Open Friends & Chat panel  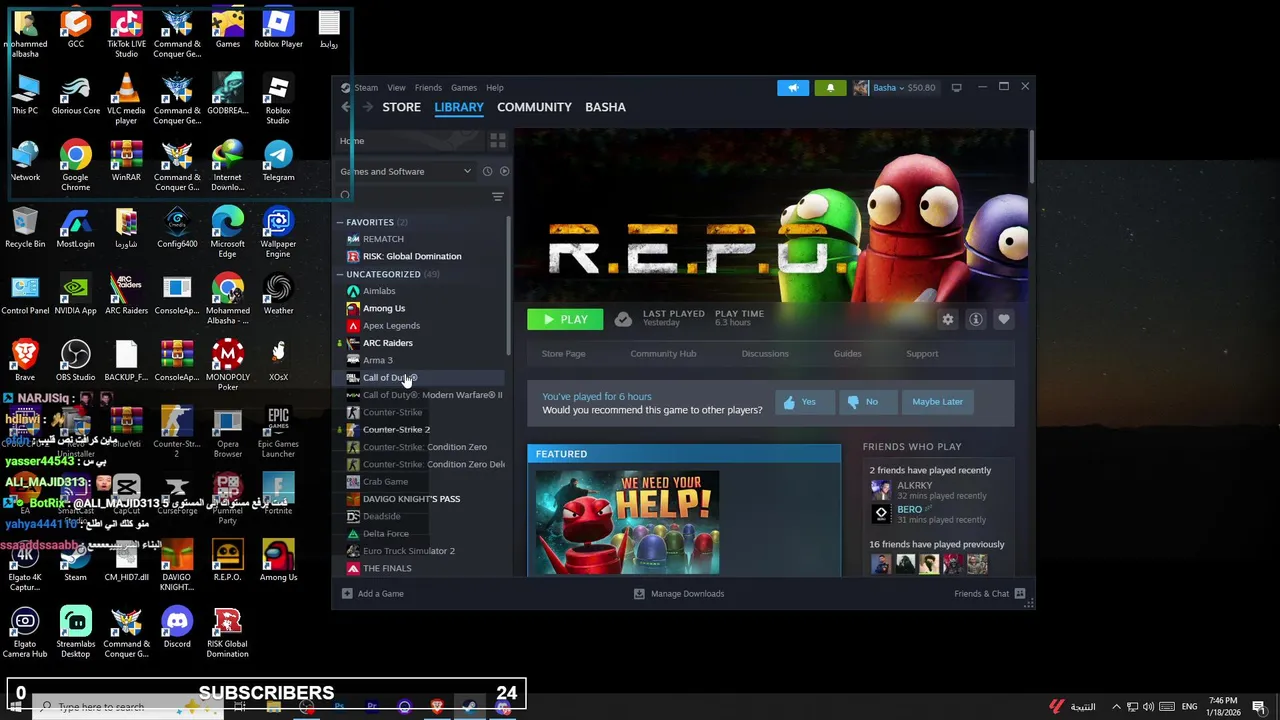click(990, 593)
